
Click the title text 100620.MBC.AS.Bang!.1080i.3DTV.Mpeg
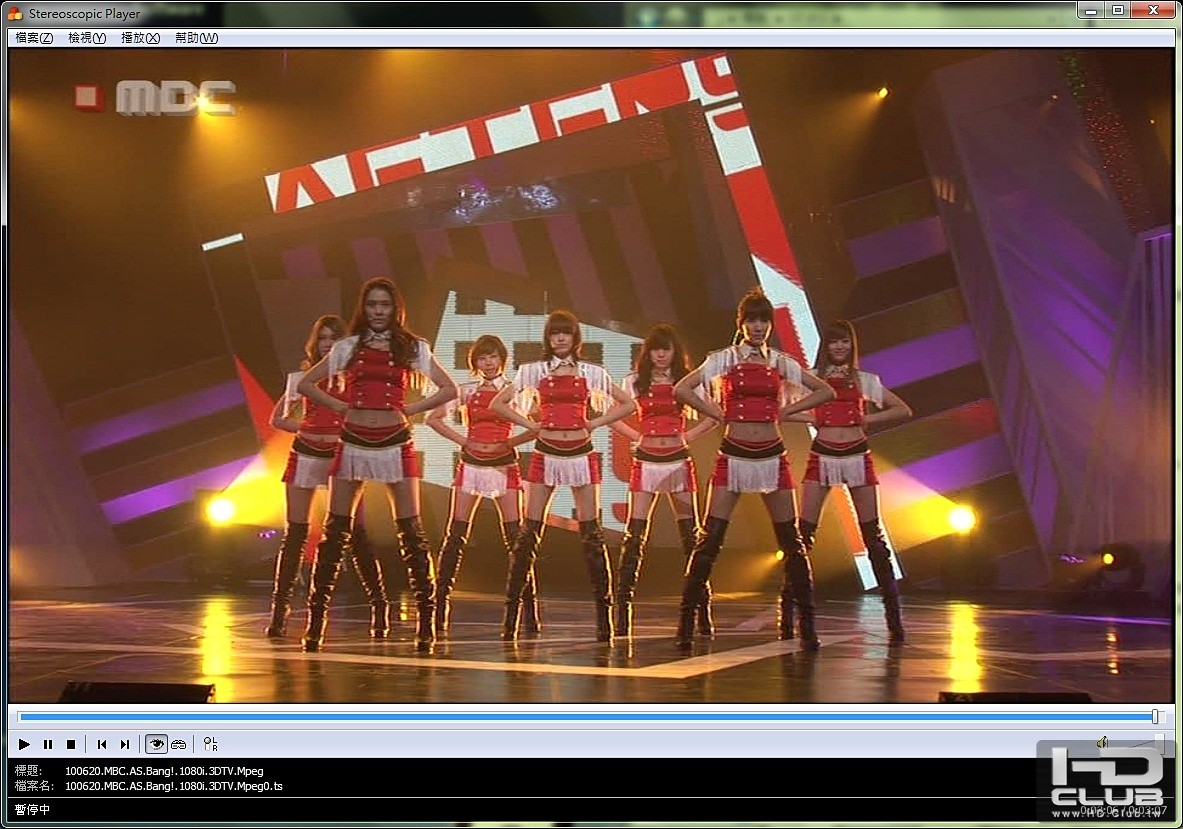(164, 771)
